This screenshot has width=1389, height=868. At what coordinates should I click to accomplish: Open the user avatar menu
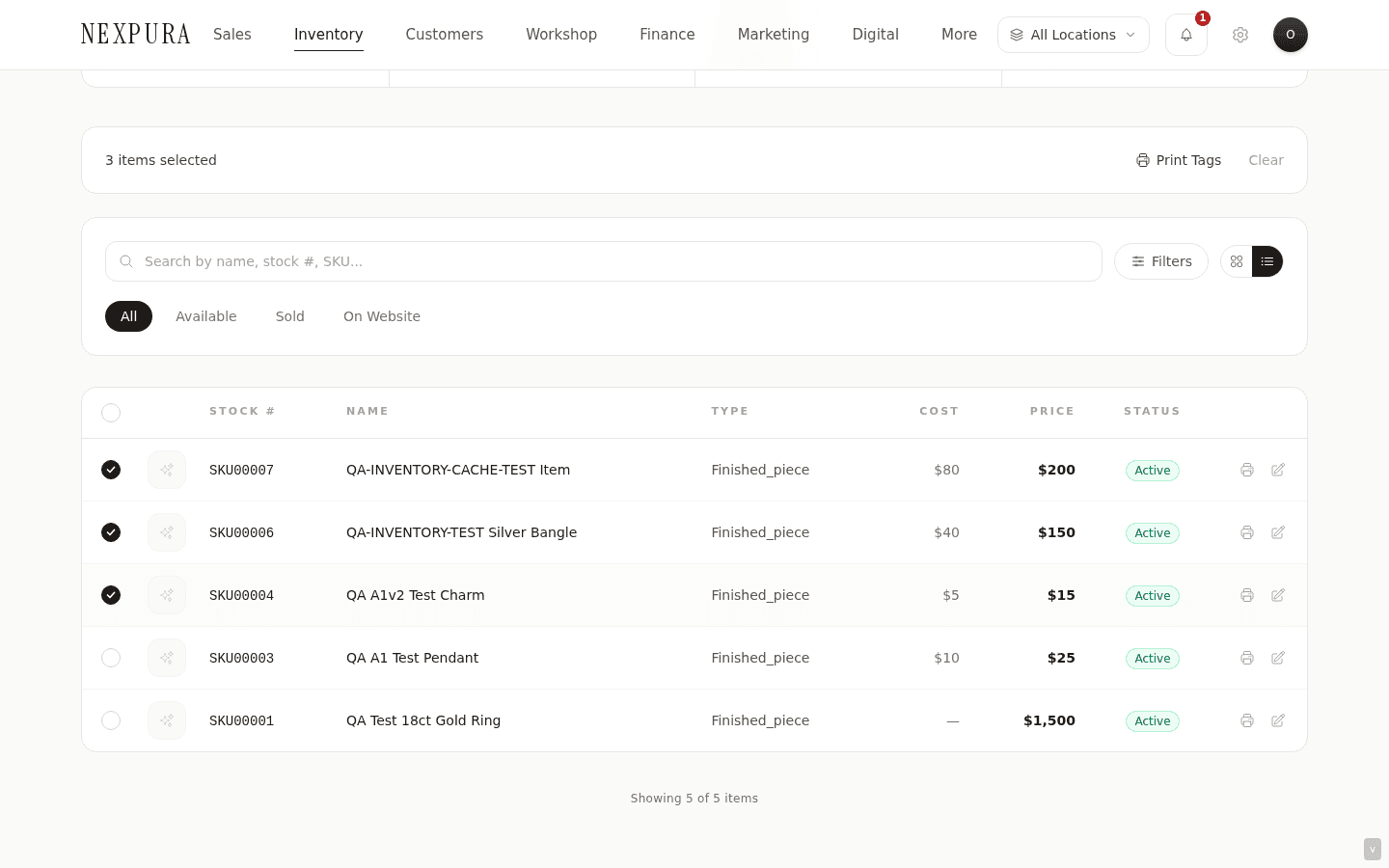click(x=1291, y=35)
